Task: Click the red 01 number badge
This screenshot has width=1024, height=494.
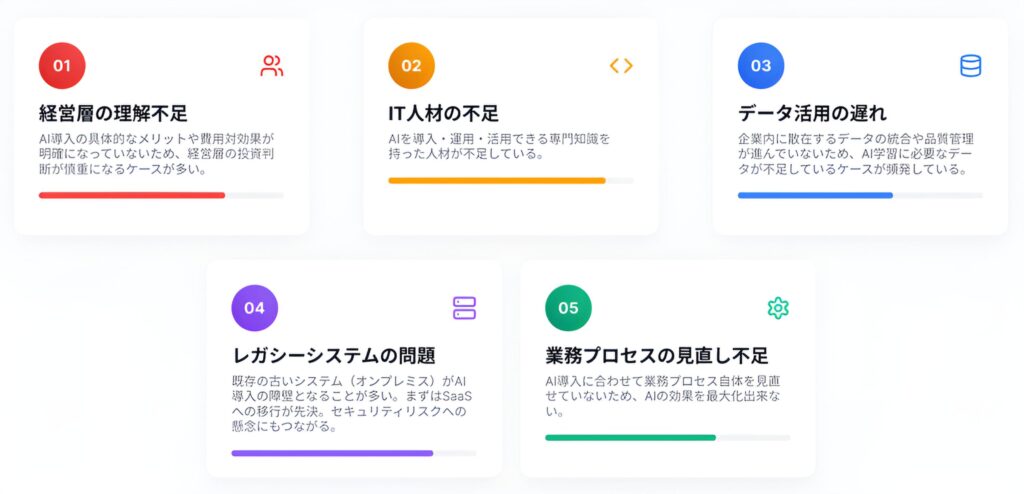Action: click(62, 66)
